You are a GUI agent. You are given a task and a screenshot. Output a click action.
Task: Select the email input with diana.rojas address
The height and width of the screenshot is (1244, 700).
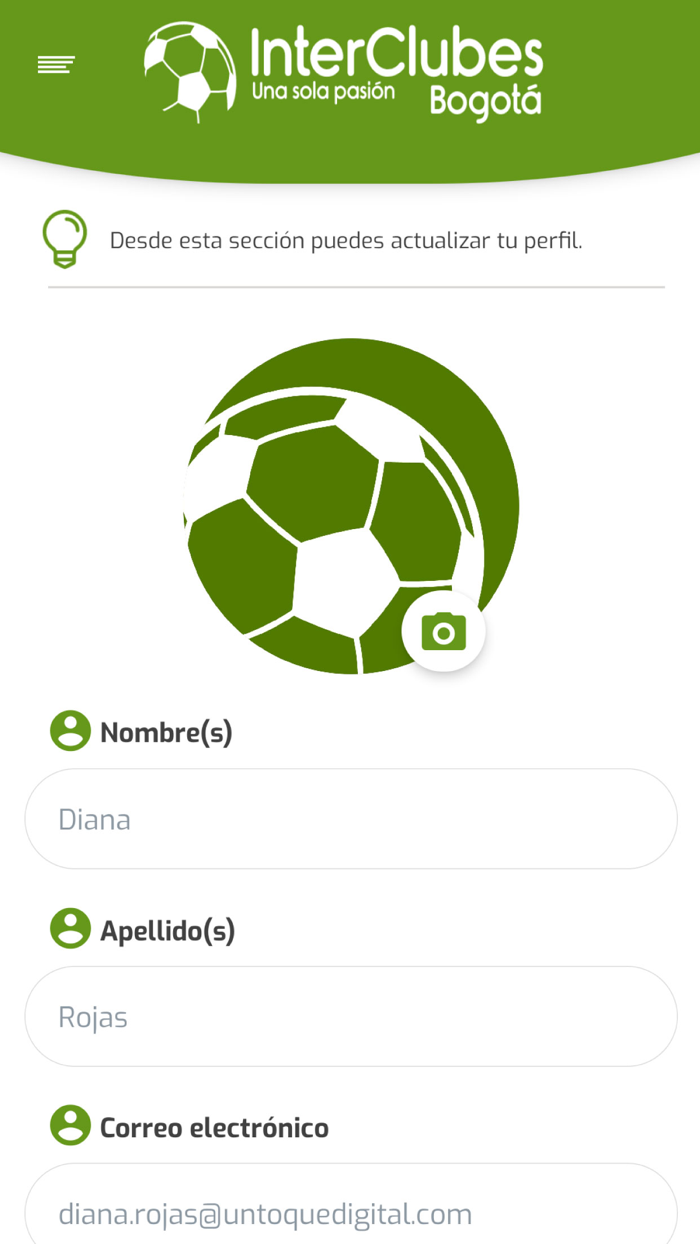(350, 1213)
